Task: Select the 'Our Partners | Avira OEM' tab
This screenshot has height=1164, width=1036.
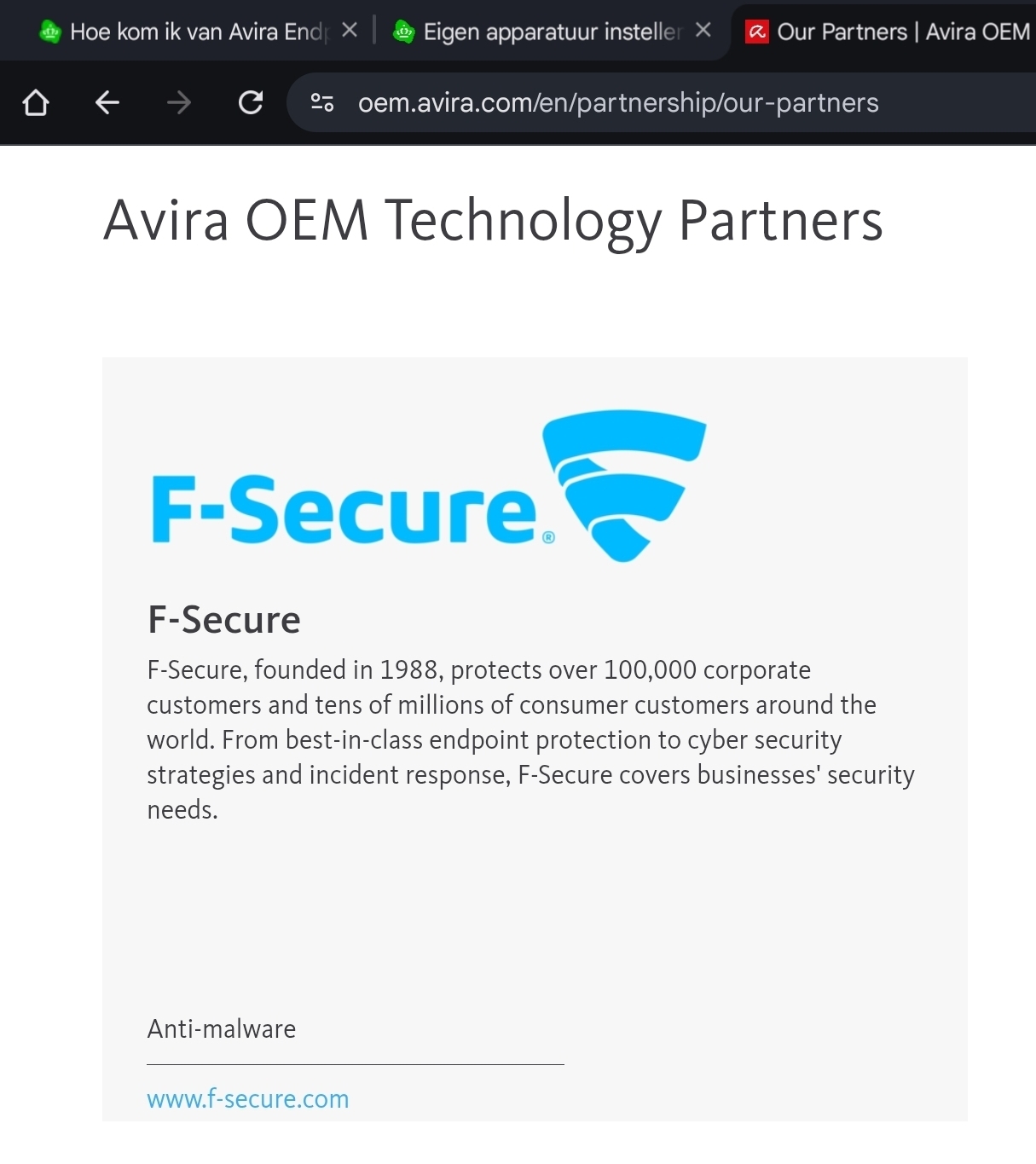Action: 903,32
